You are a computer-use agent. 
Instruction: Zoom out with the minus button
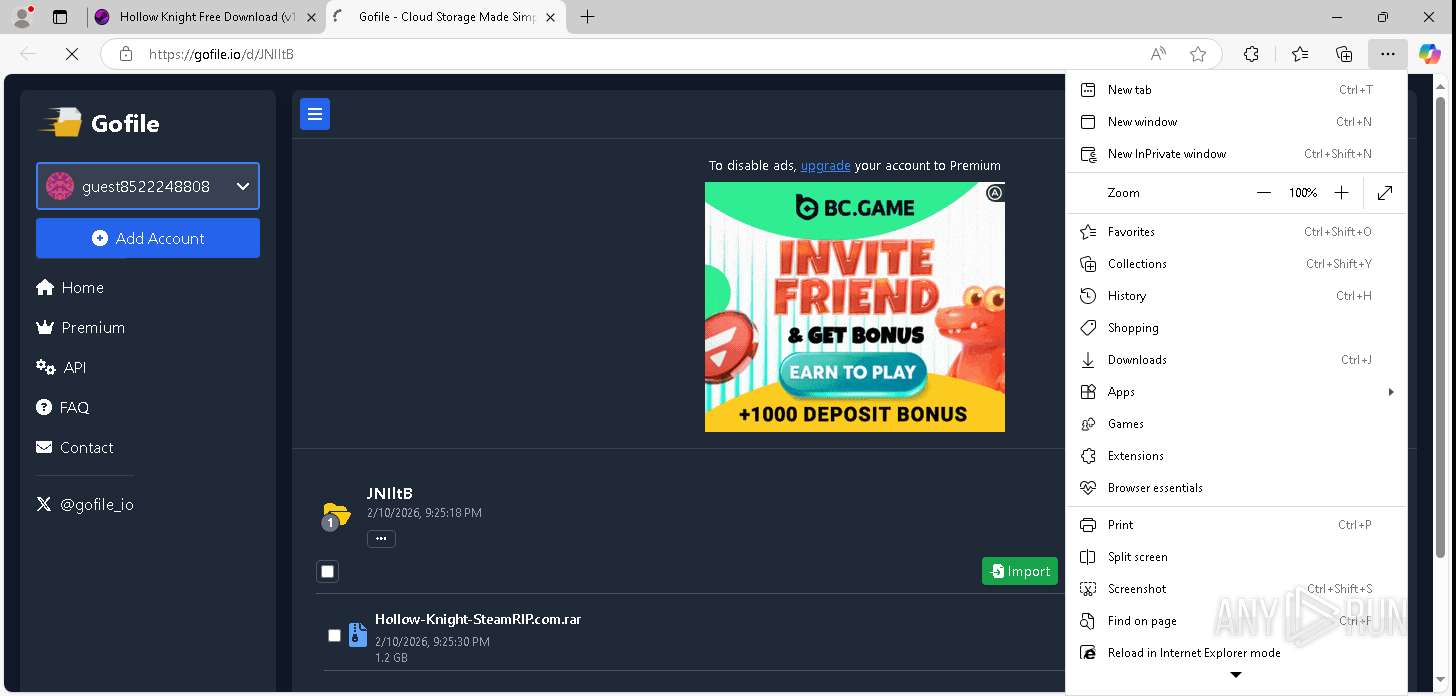coord(1264,193)
